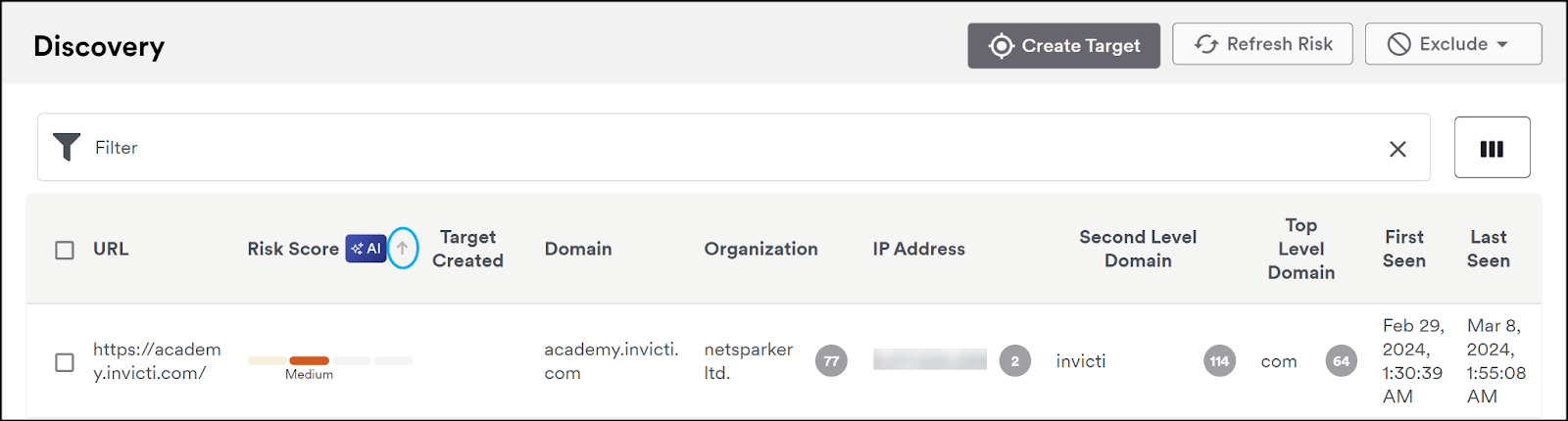Open the https://academy.invicti.com/ URL link

(x=157, y=361)
